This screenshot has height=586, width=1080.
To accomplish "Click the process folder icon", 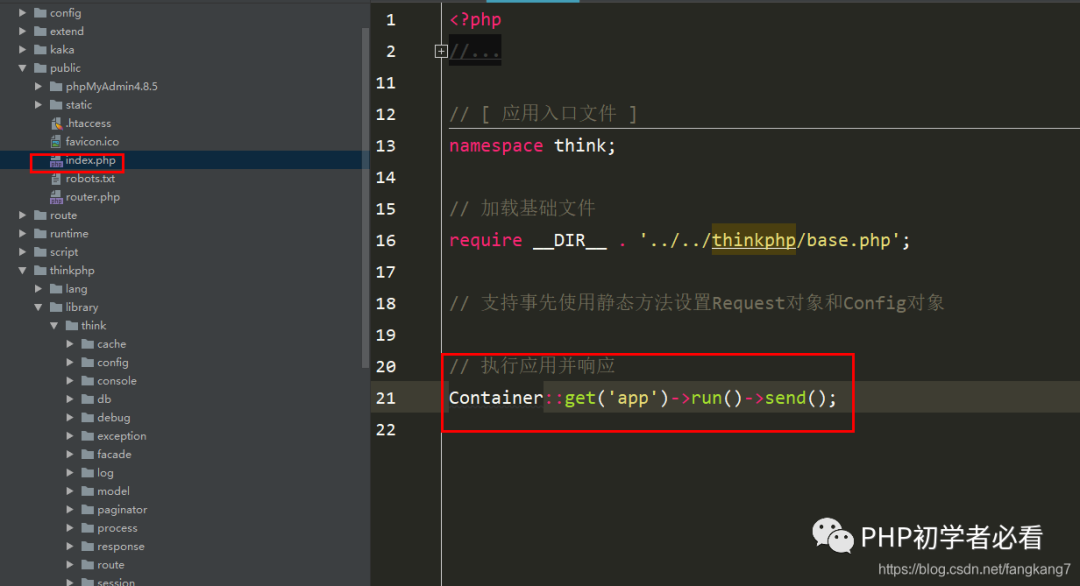I will (x=87, y=528).
